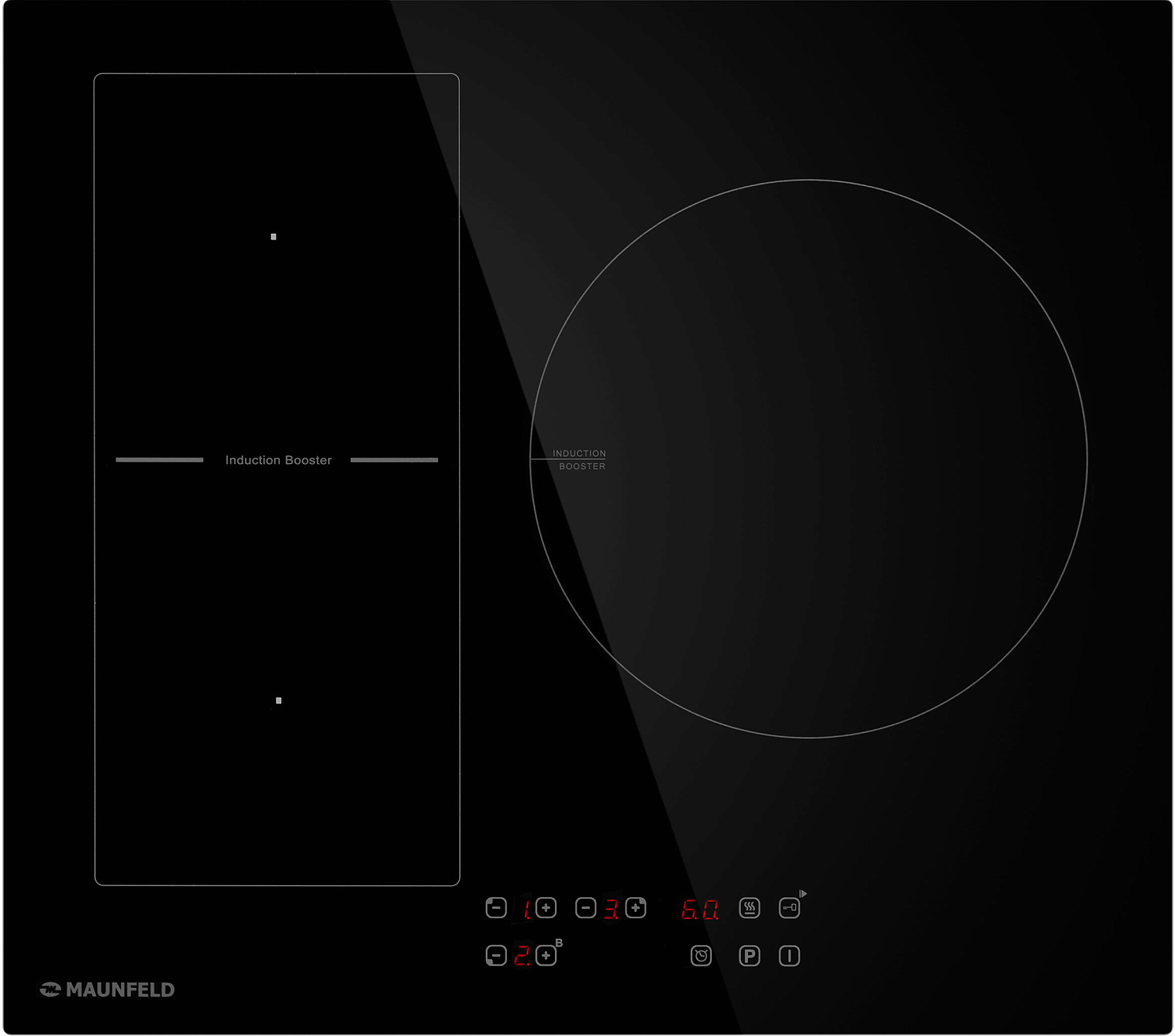The height and width of the screenshot is (1036, 1175).
Task: Tap the zone 1 level digit display
Action: tap(526, 910)
